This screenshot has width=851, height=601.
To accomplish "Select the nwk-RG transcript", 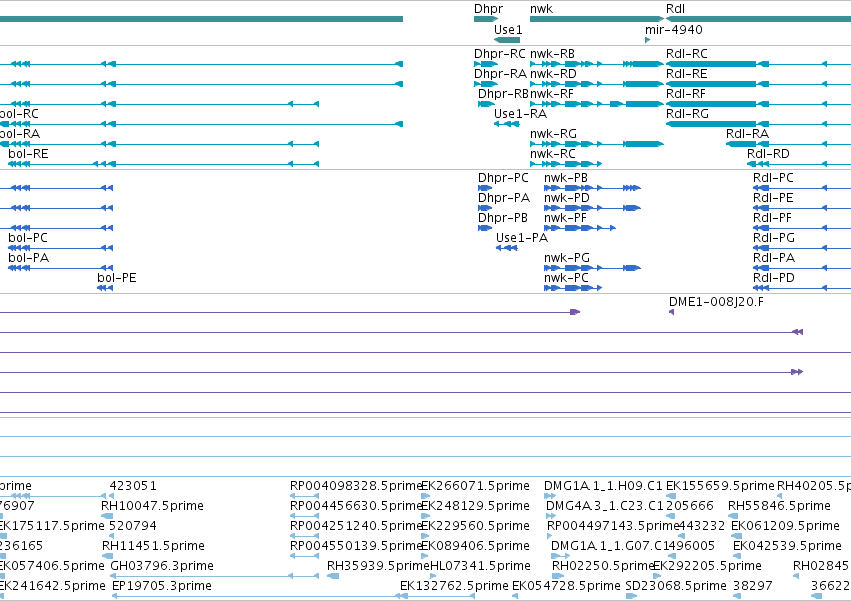I will [596, 144].
